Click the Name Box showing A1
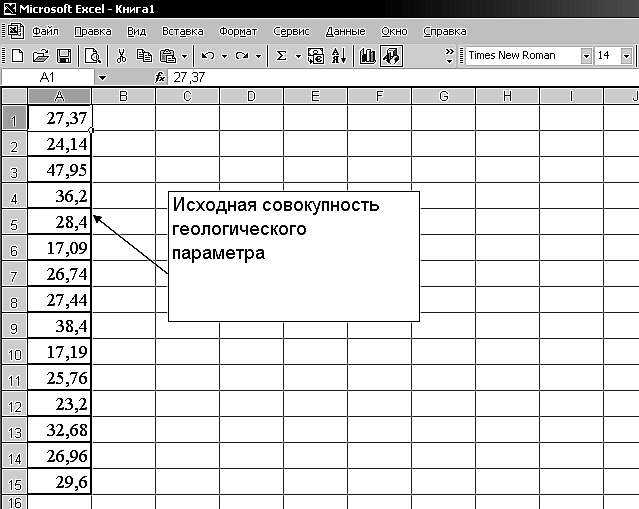The image size is (639, 509). point(47,77)
